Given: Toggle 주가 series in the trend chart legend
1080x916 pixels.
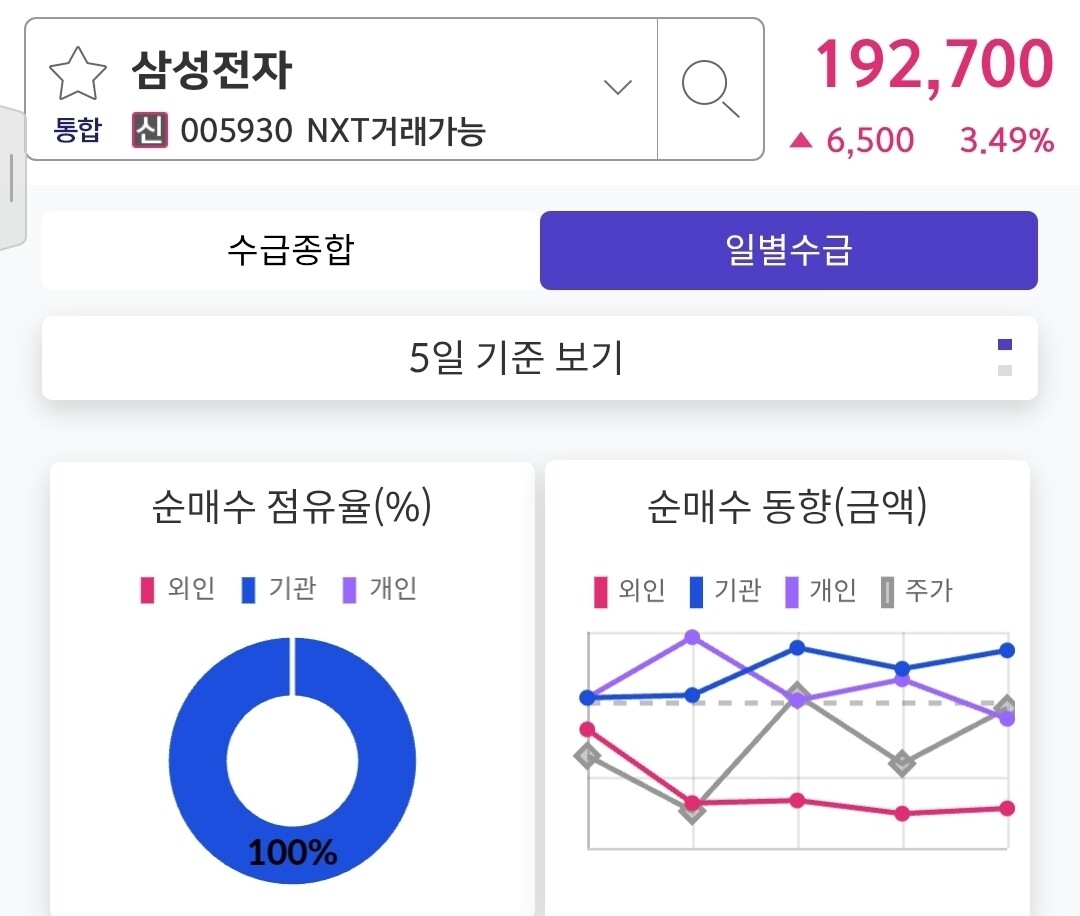Looking at the screenshot, I should [x=916, y=591].
